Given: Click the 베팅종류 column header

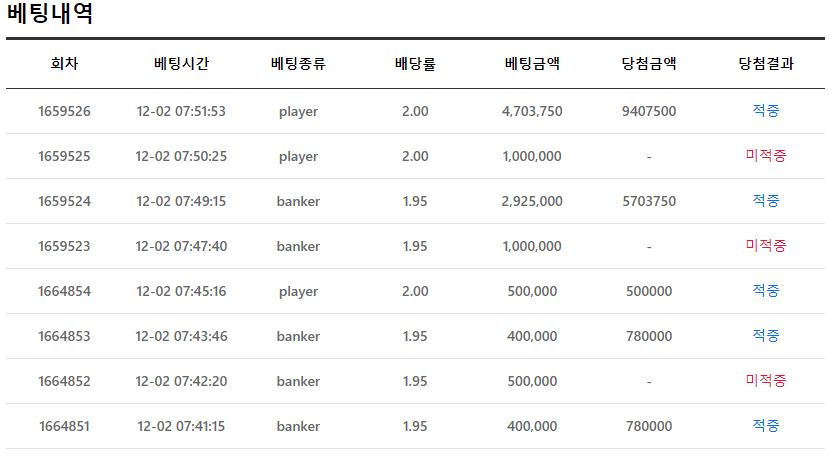Looking at the screenshot, I should pos(298,65).
